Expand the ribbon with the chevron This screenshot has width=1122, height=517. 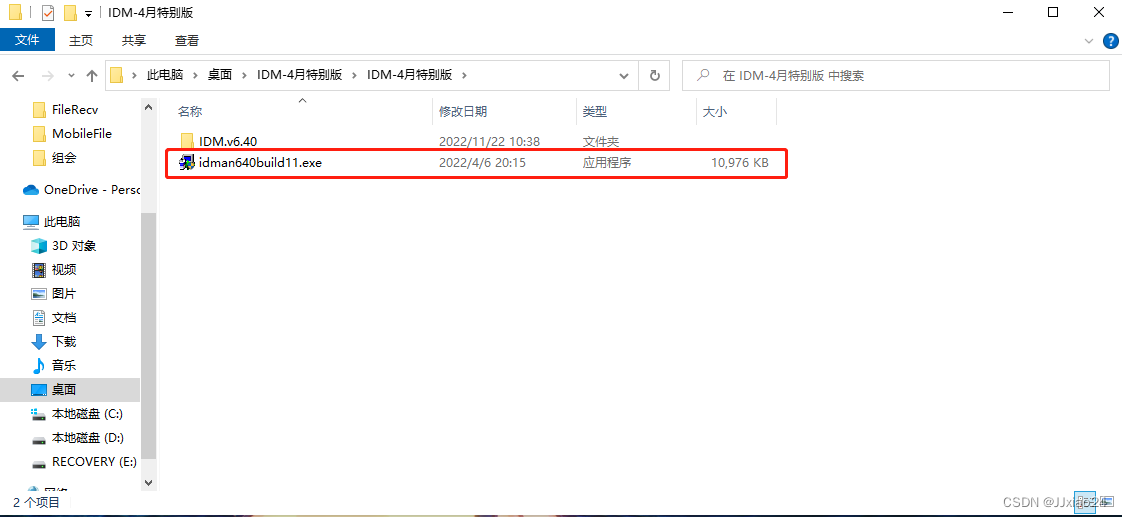point(1089,41)
